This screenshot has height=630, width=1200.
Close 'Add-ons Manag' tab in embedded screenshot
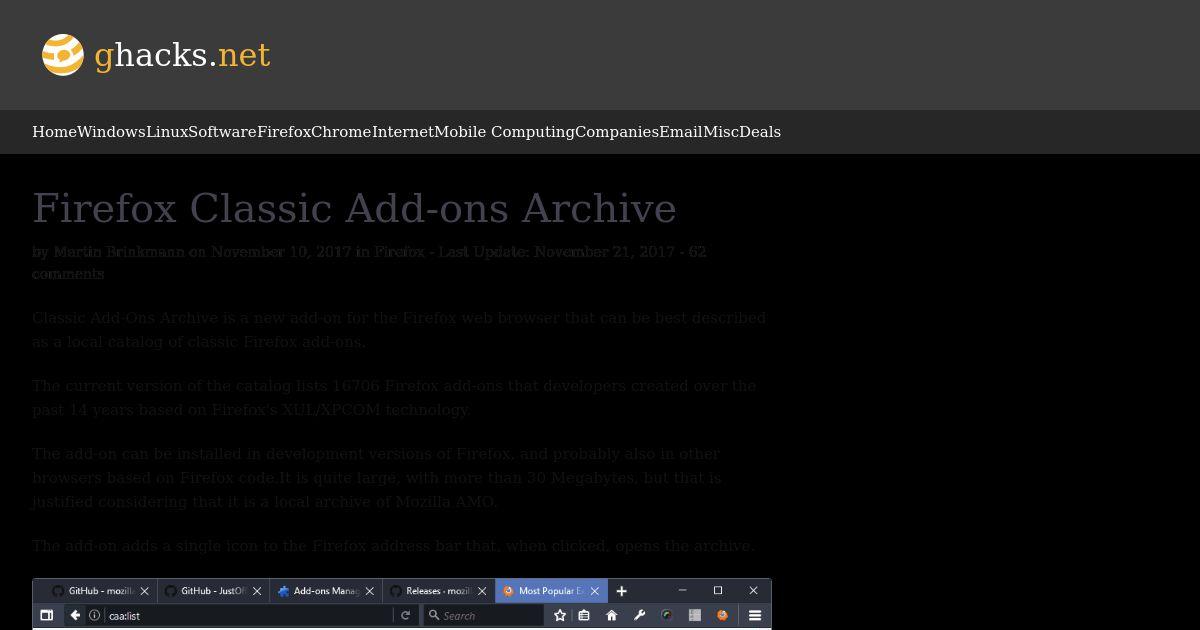coord(369,591)
